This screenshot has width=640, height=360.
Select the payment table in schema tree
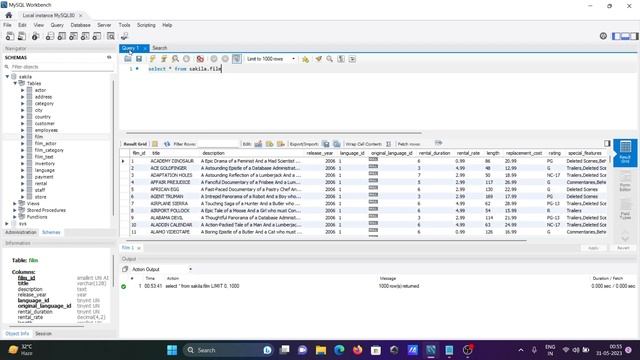coord(44,177)
